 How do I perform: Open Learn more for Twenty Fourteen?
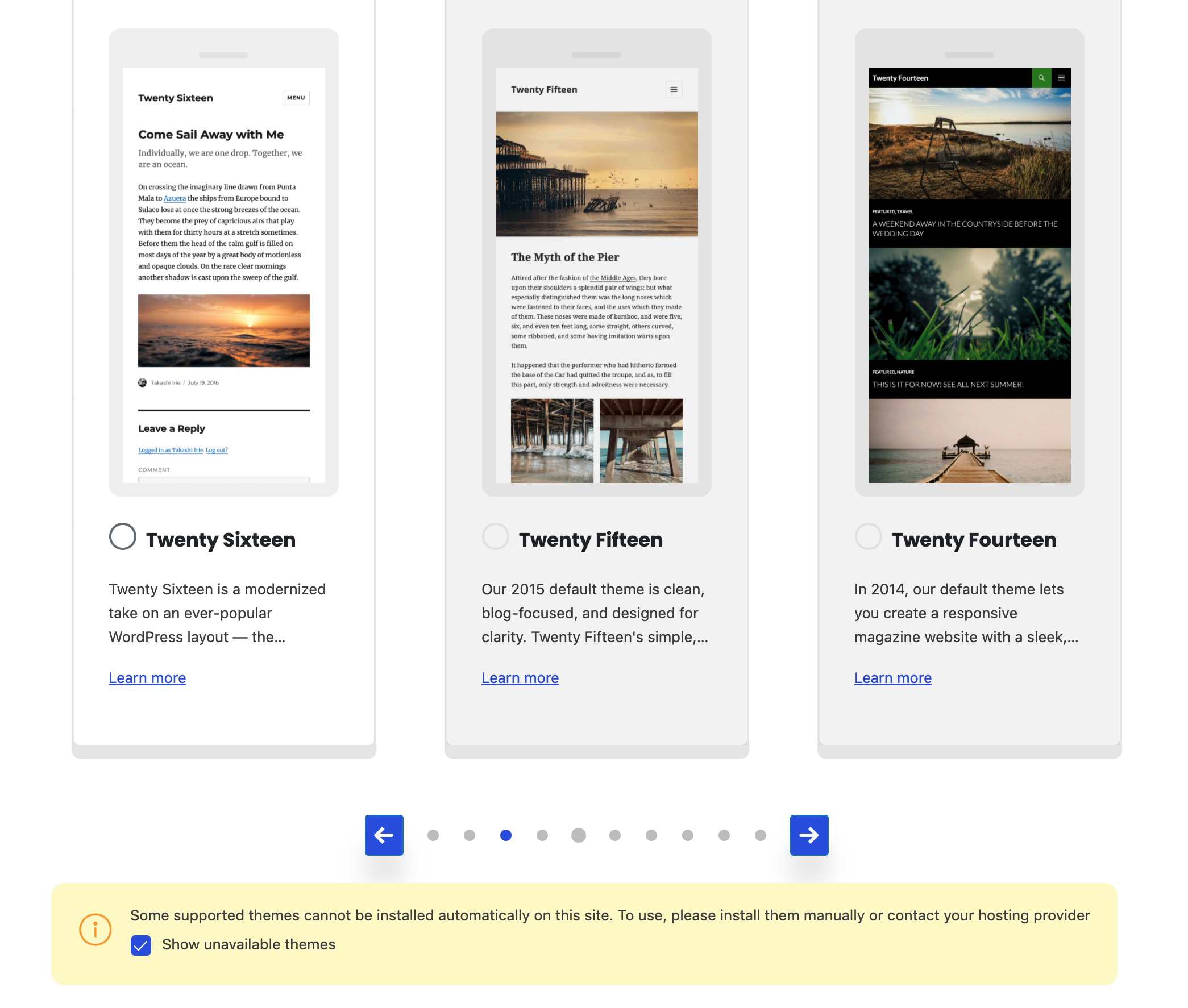coord(892,677)
